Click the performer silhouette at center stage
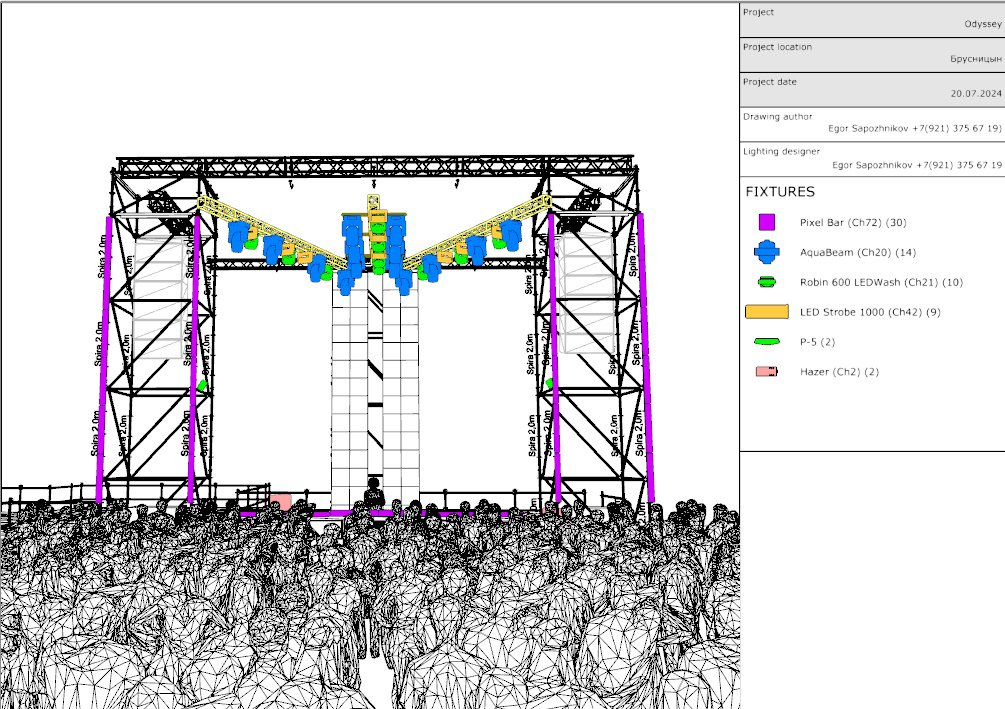Screen dimensions: 1005x709 (x=374, y=492)
